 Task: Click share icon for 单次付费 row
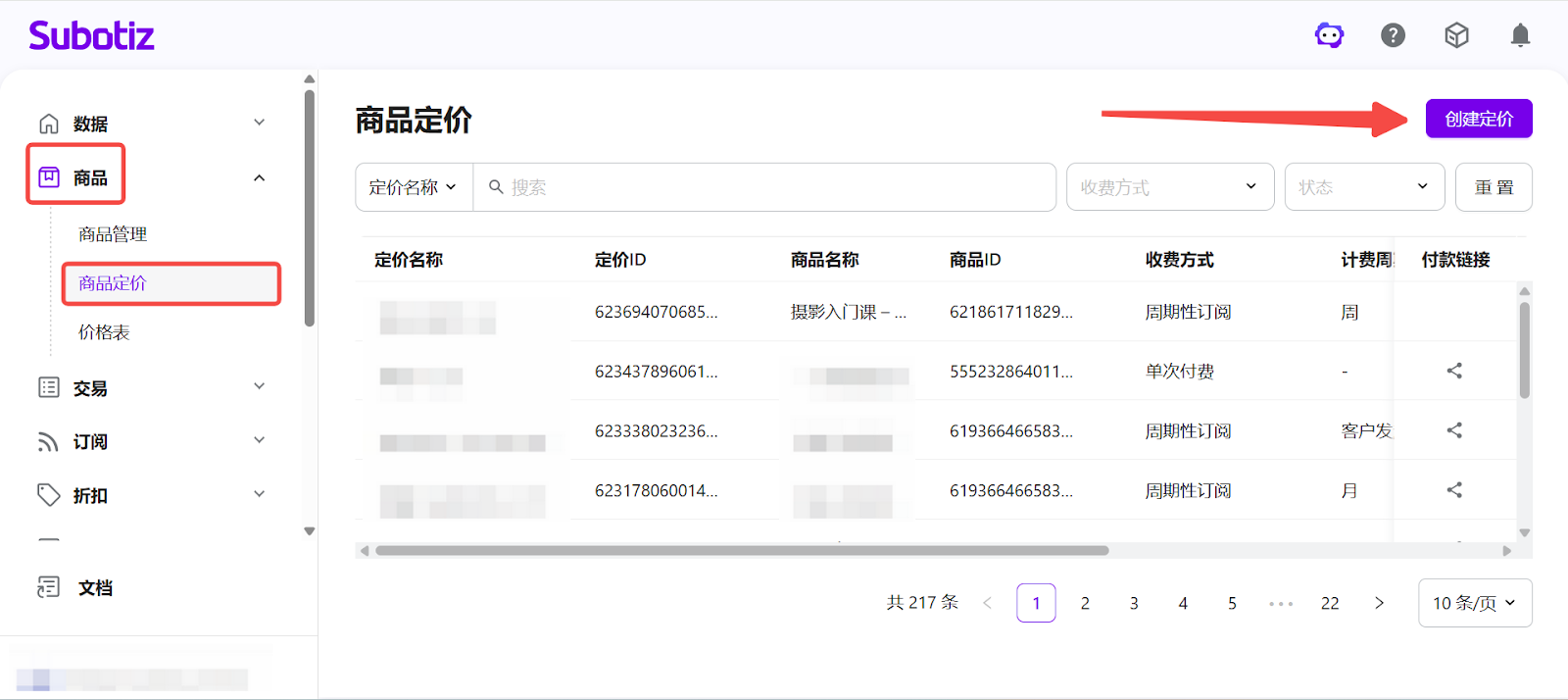(1454, 371)
